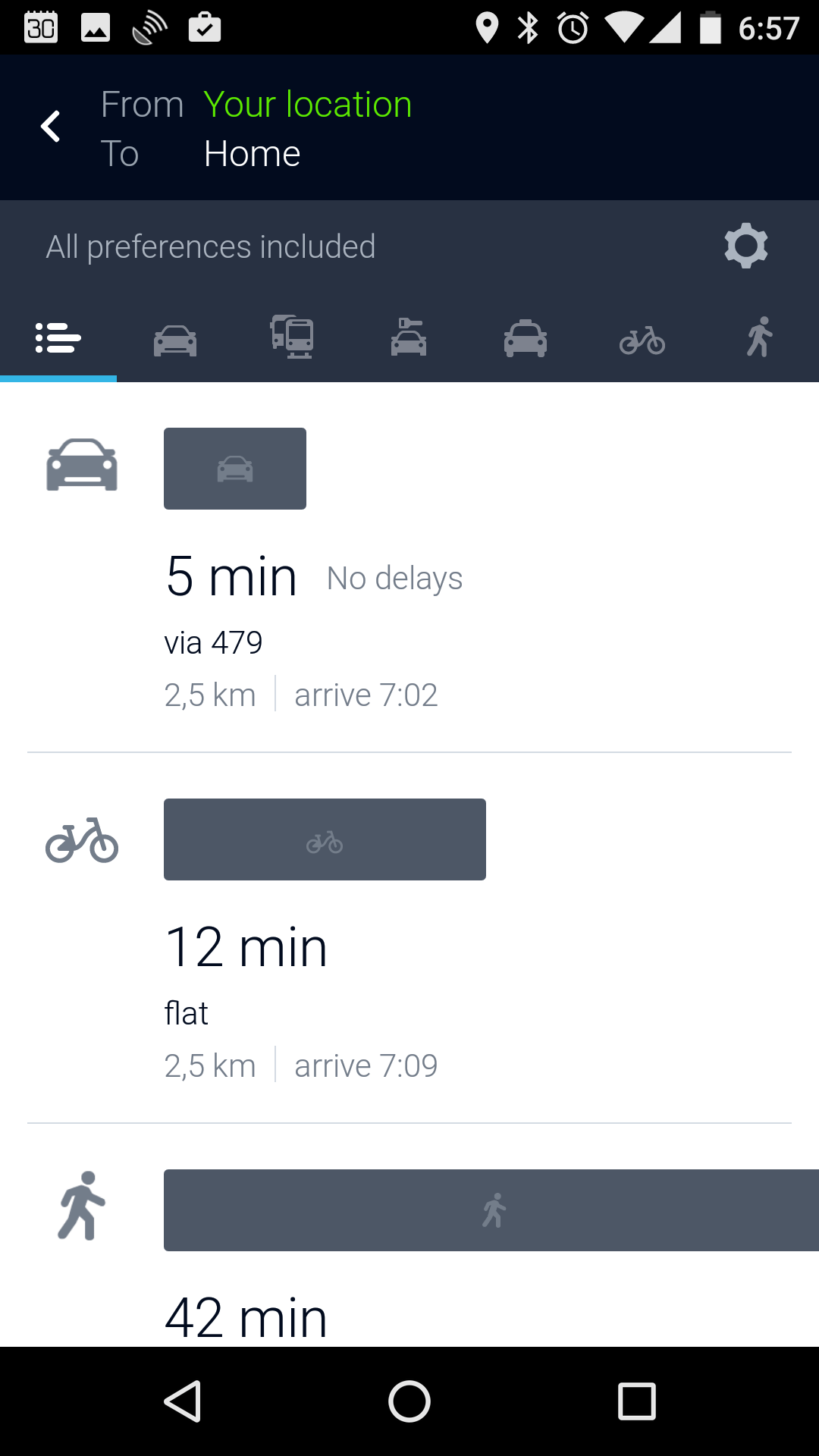The height and width of the screenshot is (1456, 819).
Task: Switch to bicycle routes tab
Action: (642, 340)
